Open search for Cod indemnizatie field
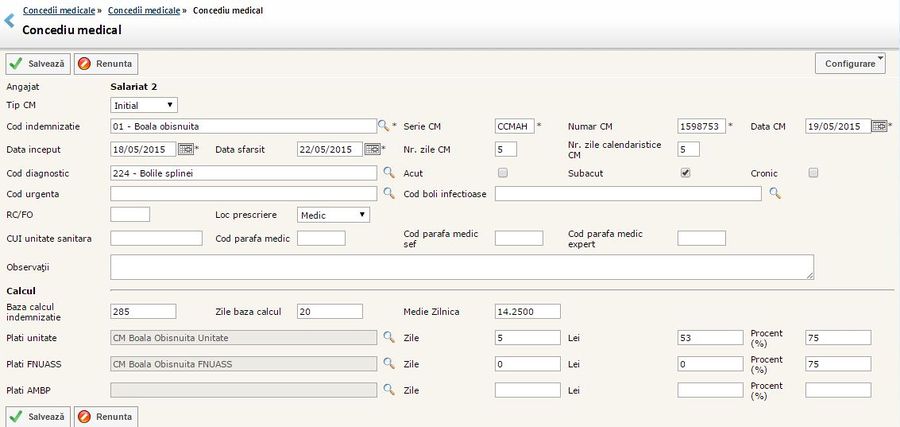900x427 pixels. 384,126
